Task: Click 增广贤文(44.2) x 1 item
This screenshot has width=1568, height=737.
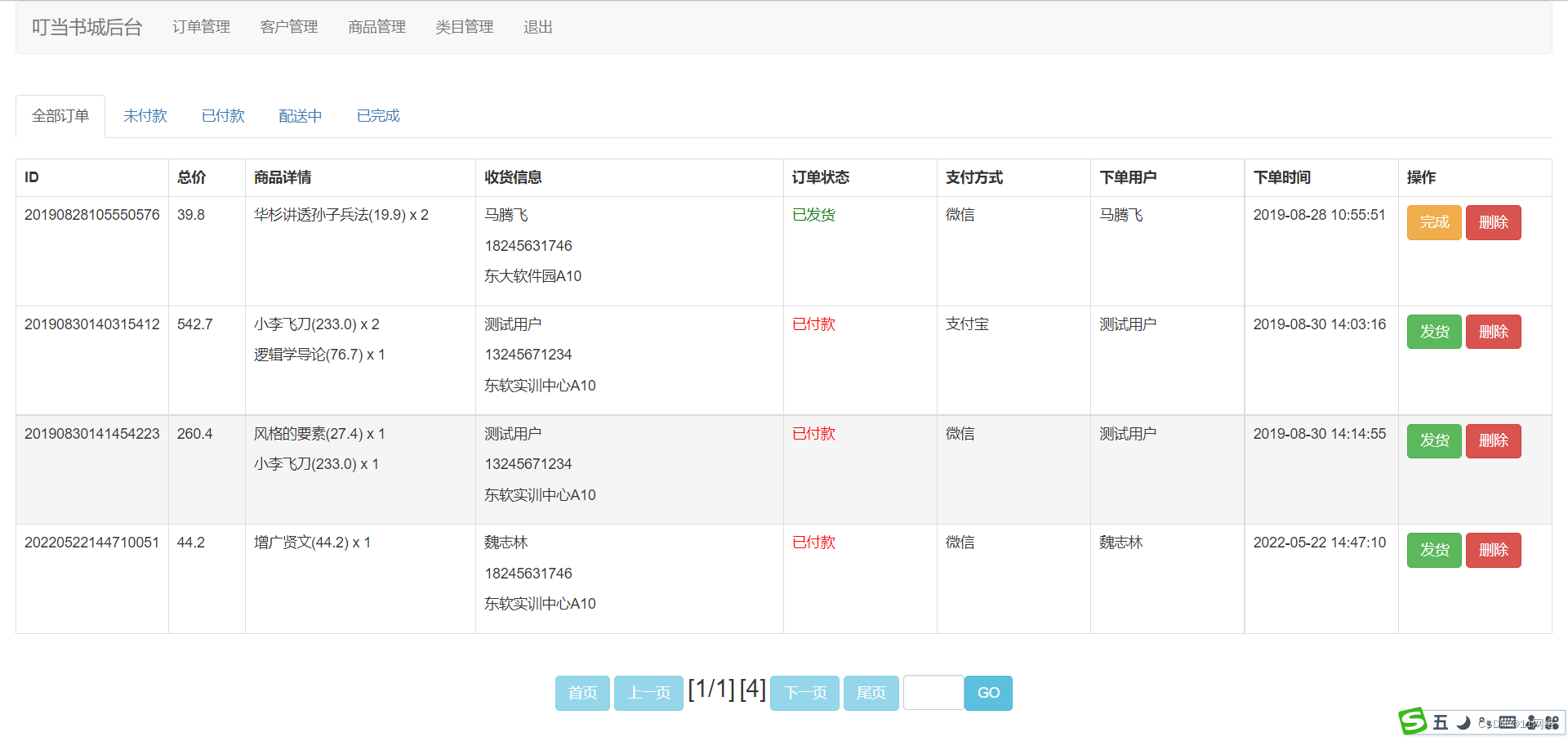Action: (312, 543)
